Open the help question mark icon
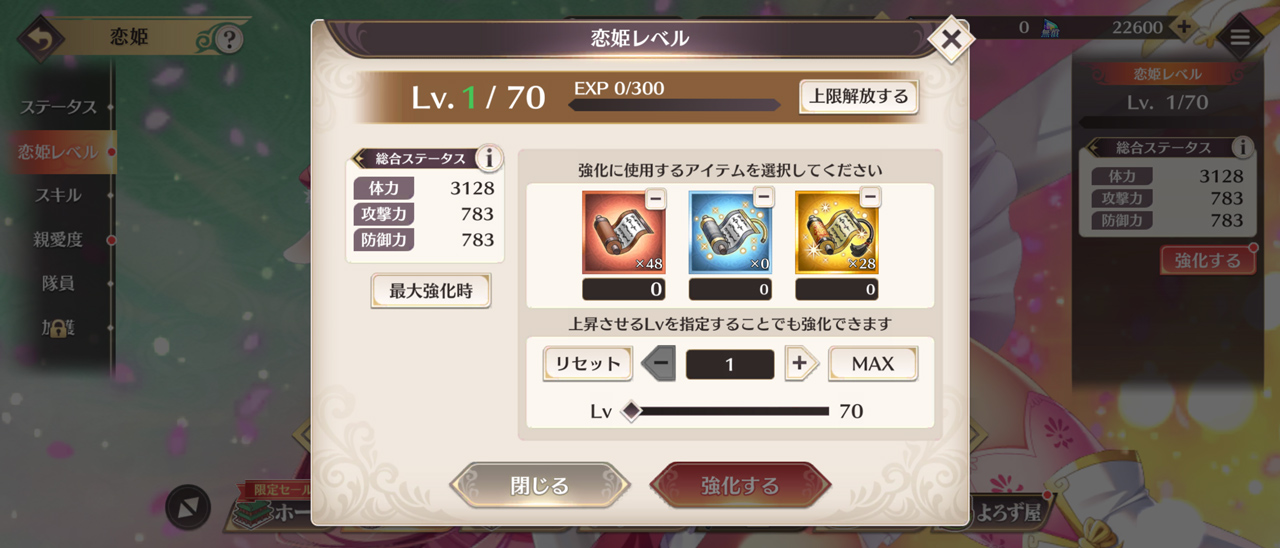 point(230,40)
